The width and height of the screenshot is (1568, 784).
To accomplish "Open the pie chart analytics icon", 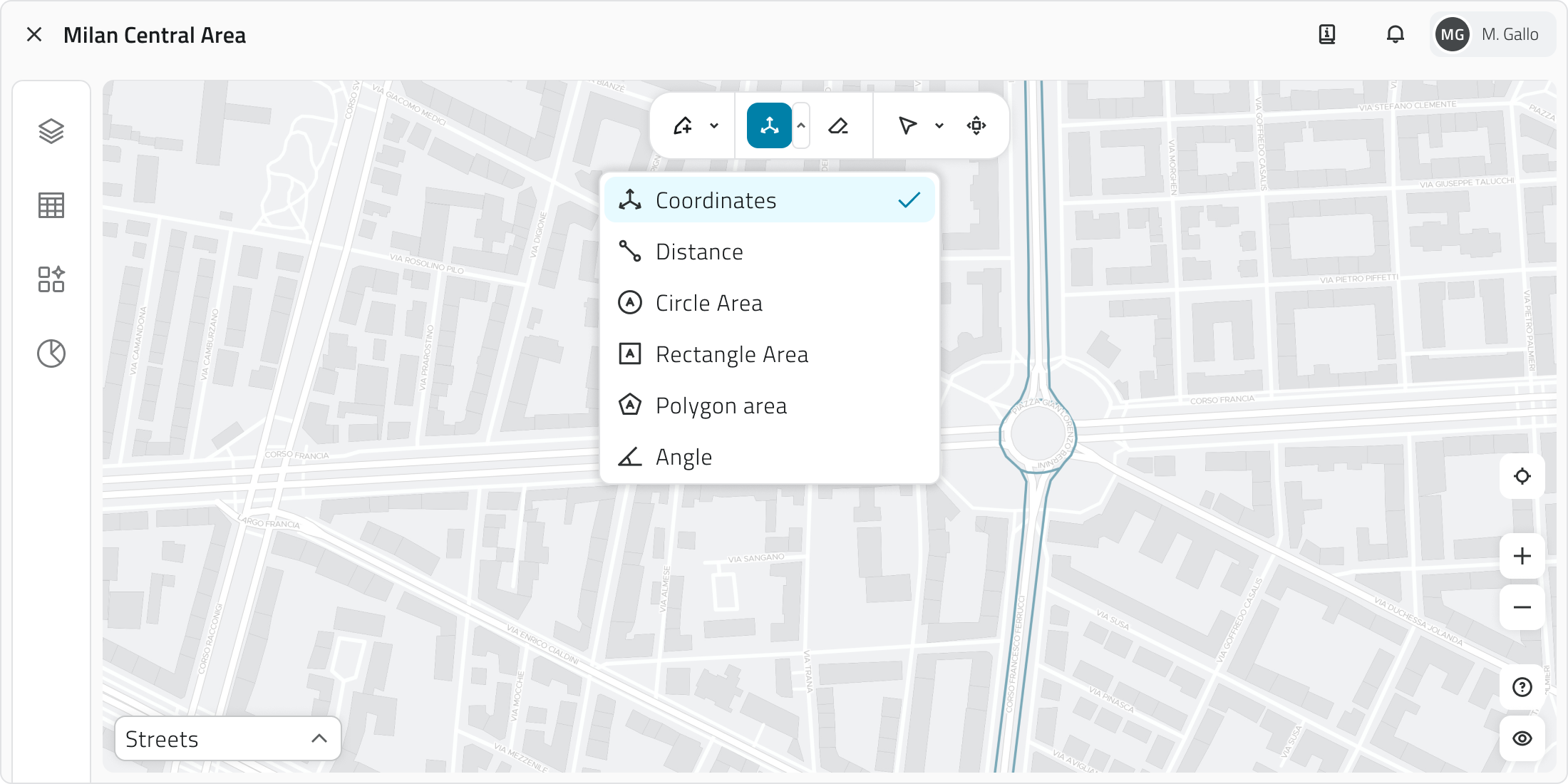I will tap(51, 354).
